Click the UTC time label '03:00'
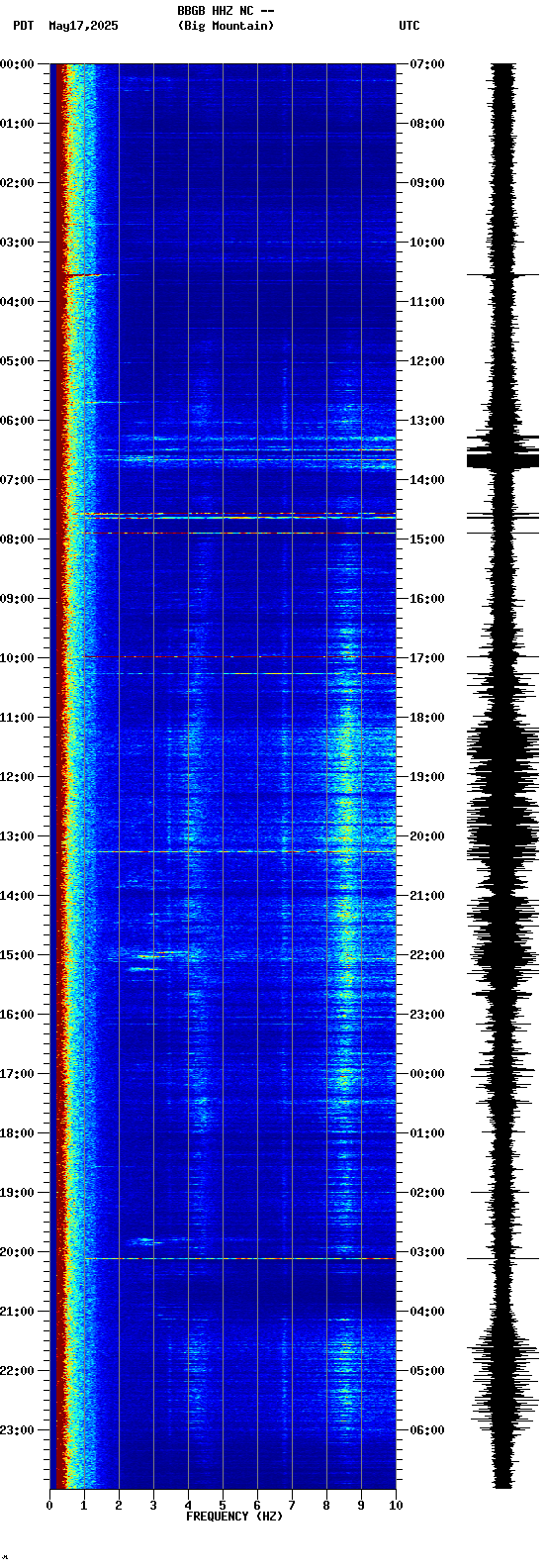The image size is (546, 1568). [427, 1252]
